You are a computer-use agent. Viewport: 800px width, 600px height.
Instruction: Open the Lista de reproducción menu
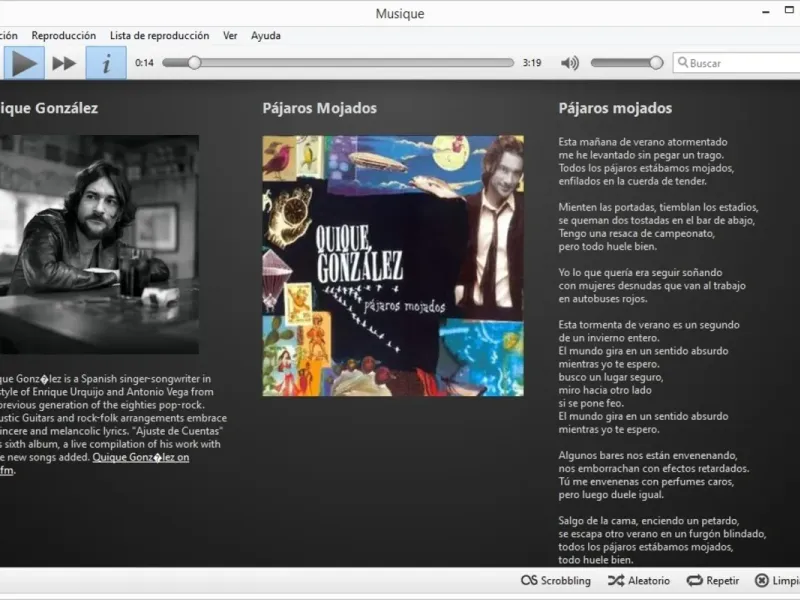click(160, 36)
